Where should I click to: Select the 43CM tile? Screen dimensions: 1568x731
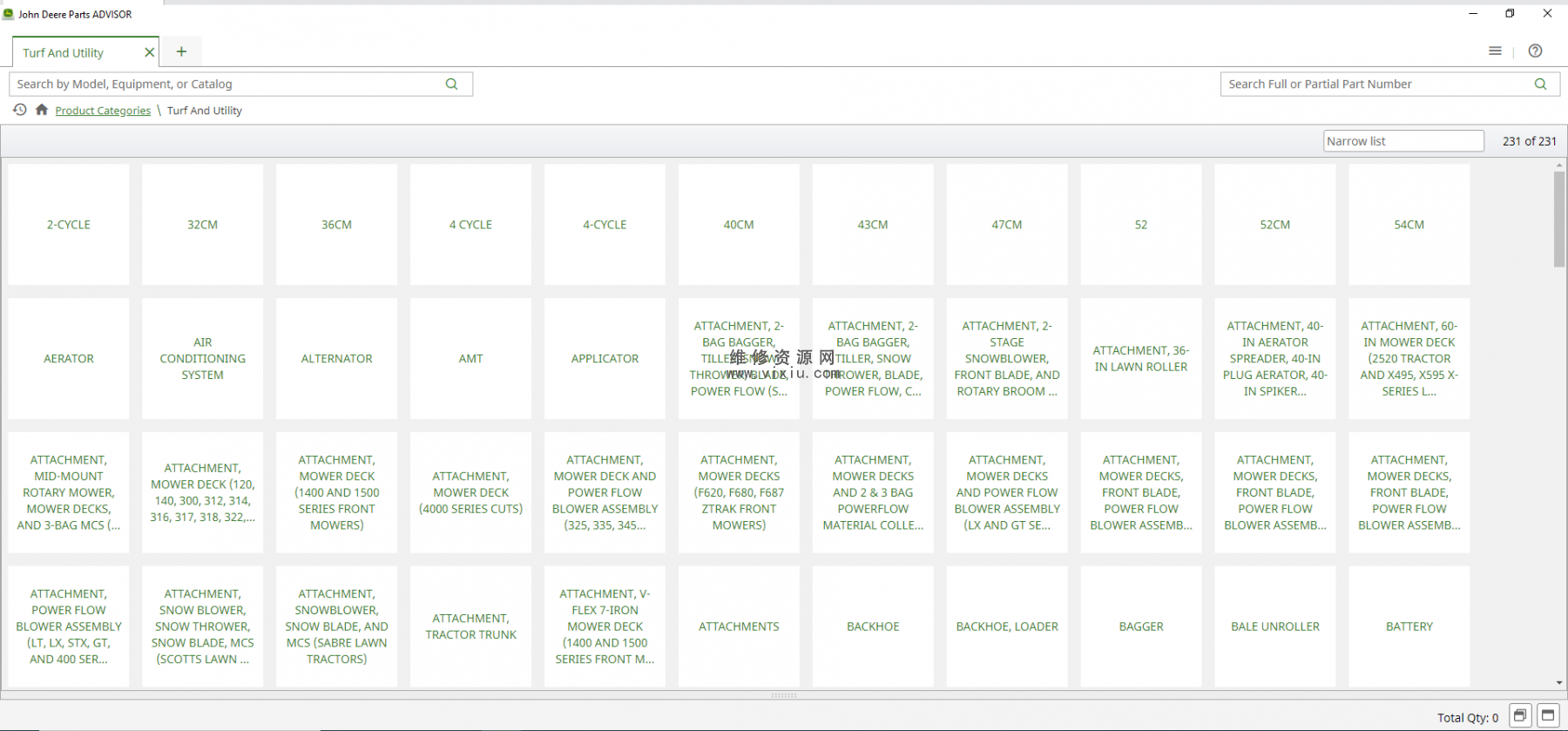pos(874,225)
